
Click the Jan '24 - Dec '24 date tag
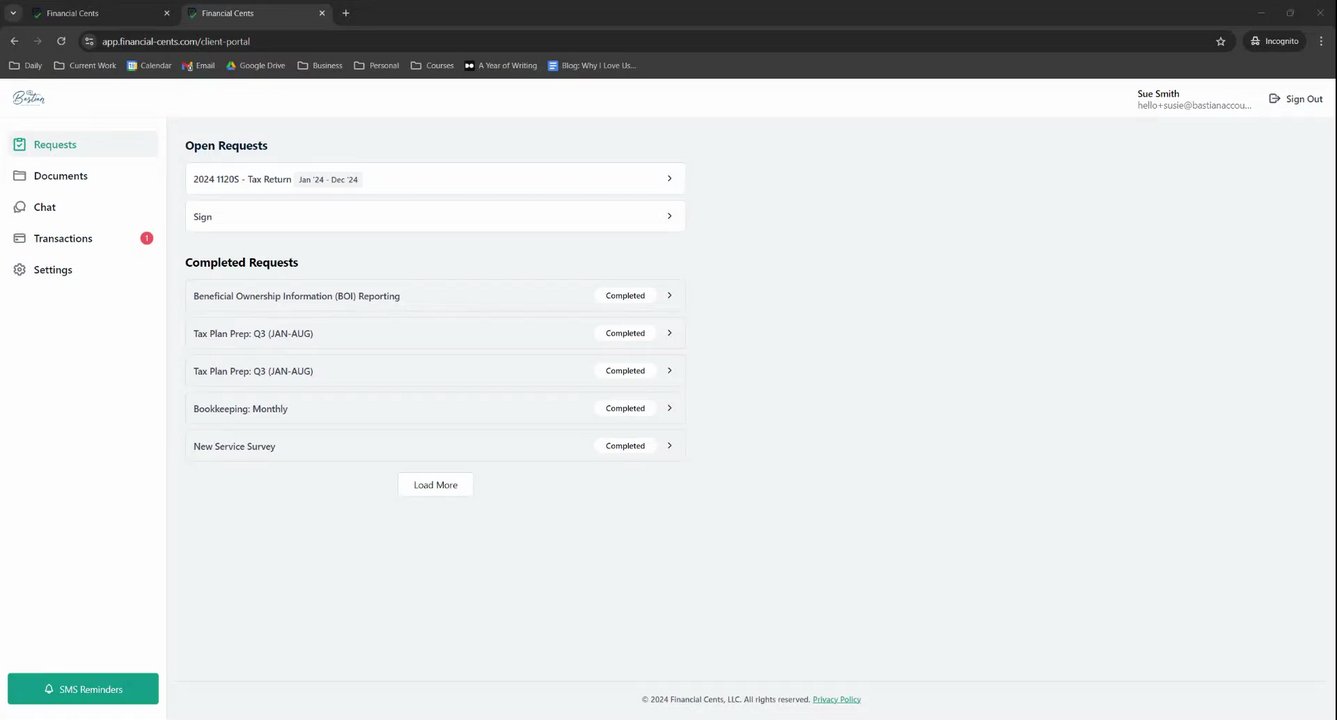coord(328,180)
